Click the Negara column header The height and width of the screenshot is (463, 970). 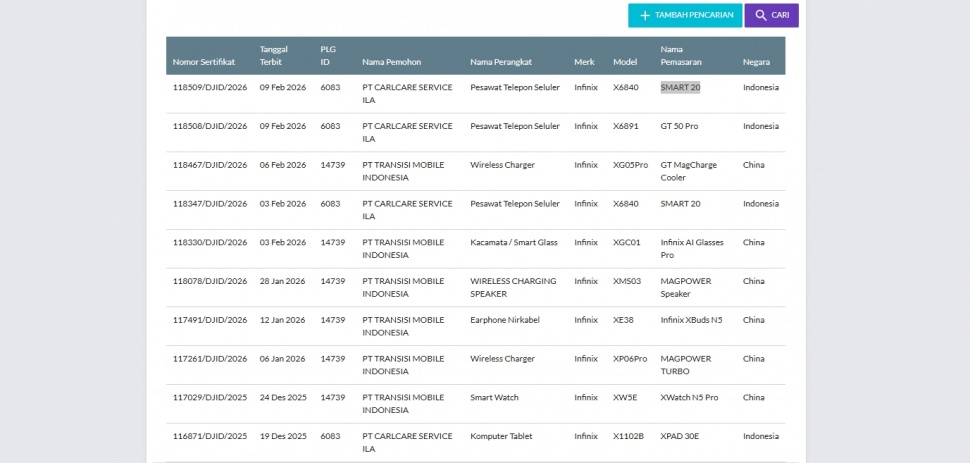[756, 62]
